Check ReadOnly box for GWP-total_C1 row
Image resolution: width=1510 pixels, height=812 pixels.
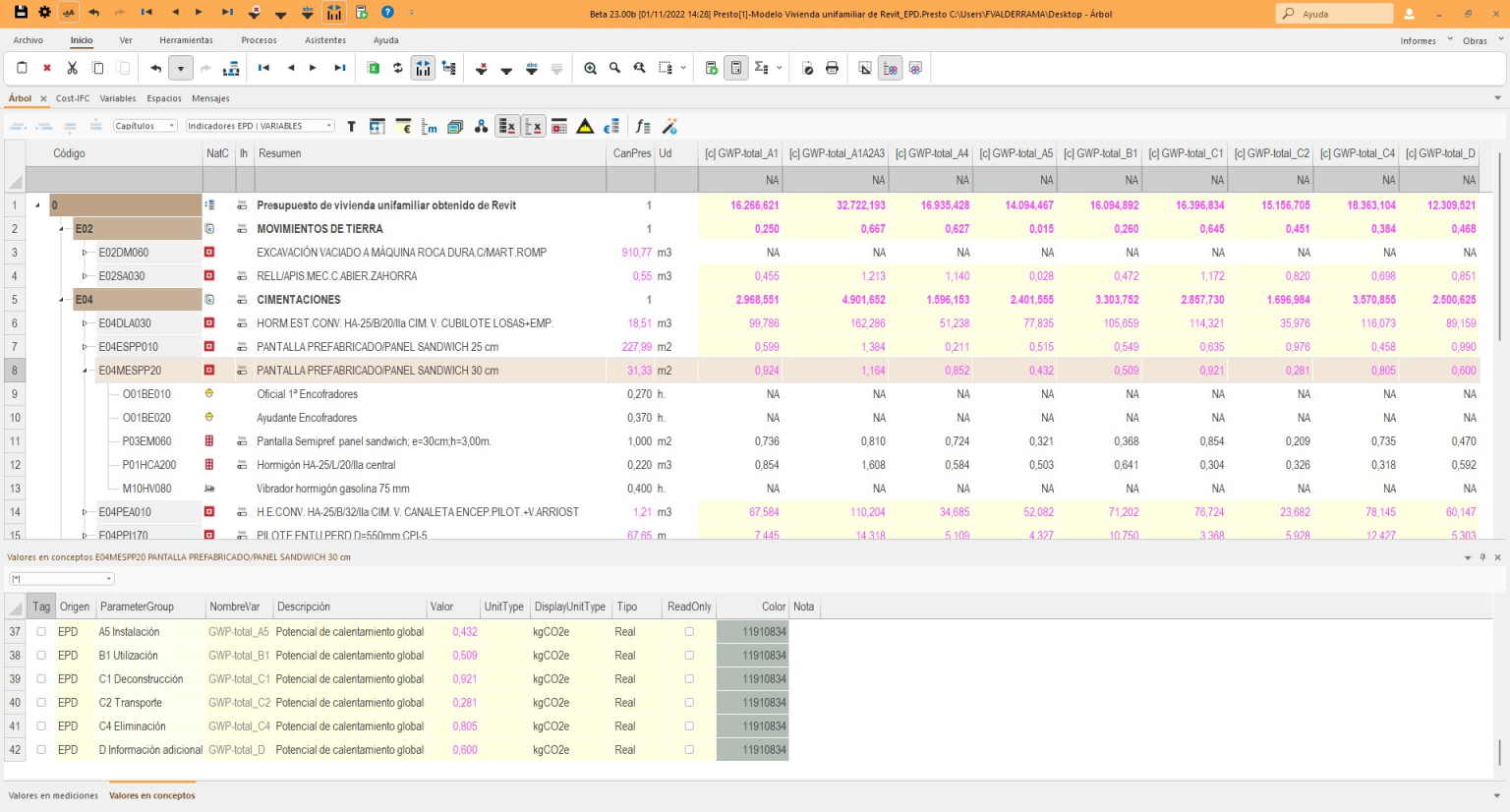(689, 679)
